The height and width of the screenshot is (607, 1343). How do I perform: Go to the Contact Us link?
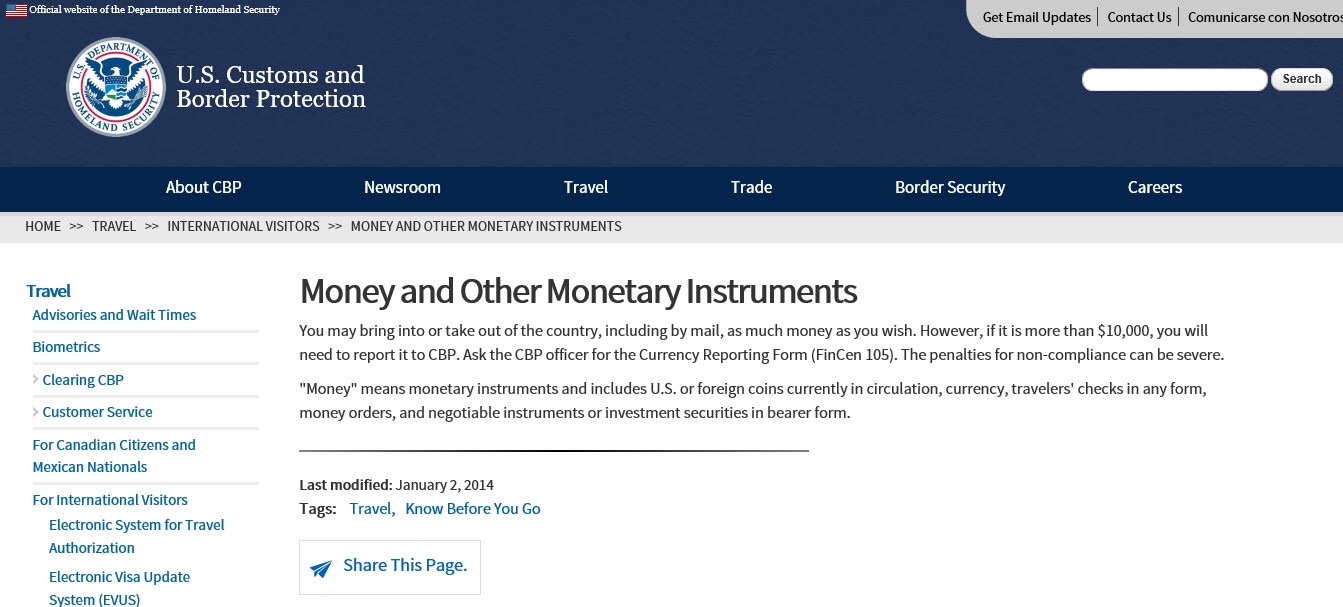(x=1139, y=17)
